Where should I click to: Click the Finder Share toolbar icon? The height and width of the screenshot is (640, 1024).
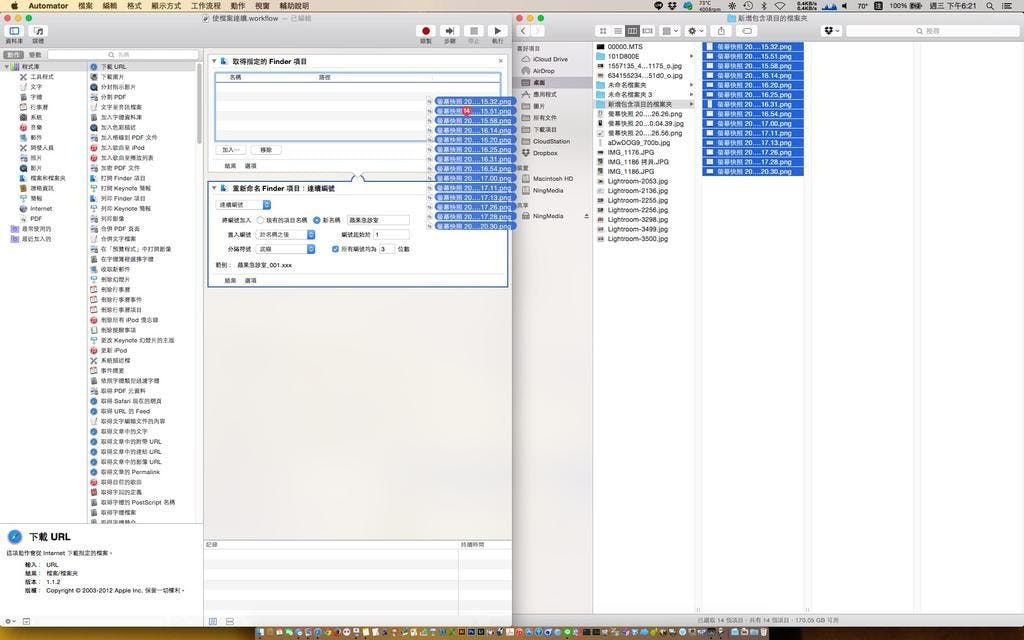[x=720, y=31]
